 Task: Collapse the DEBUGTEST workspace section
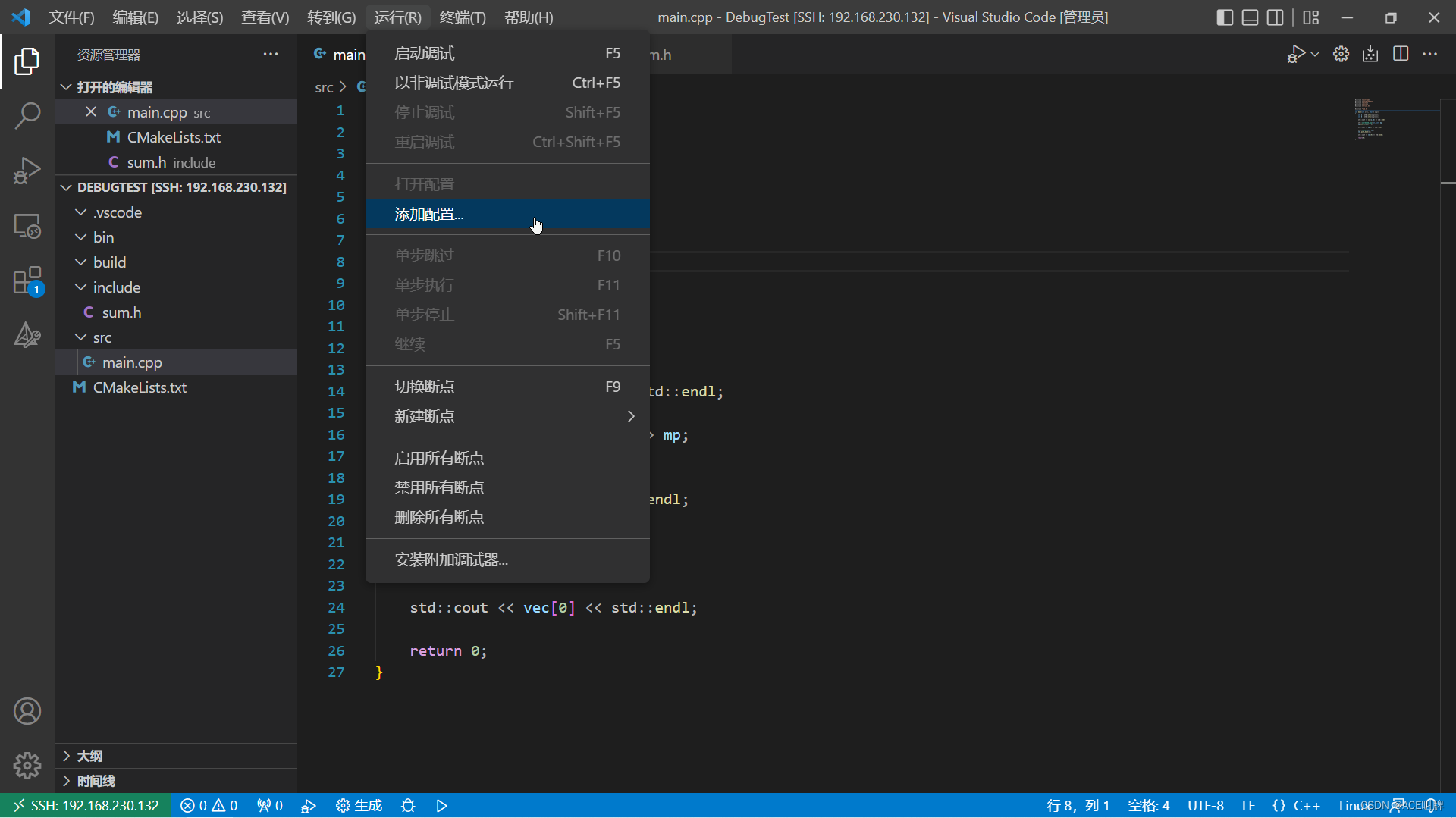tap(176, 187)
